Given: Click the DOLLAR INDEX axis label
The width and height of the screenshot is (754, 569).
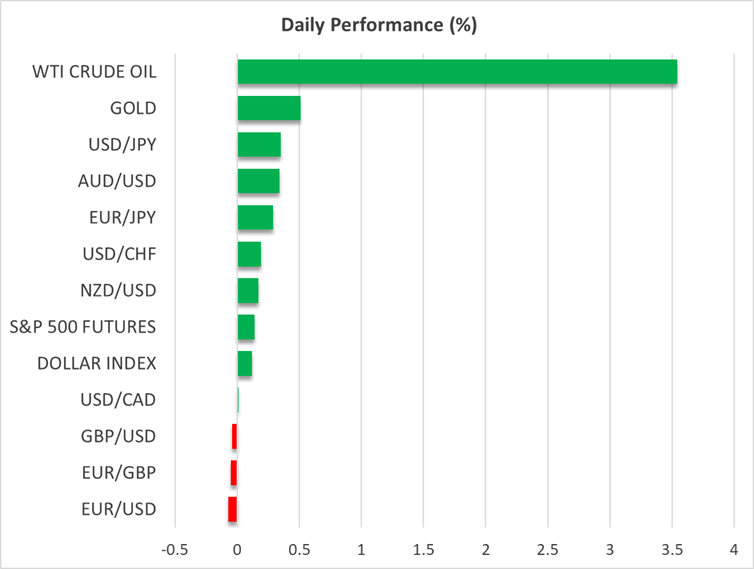Looking at the screenshot, I should point(97,364).
